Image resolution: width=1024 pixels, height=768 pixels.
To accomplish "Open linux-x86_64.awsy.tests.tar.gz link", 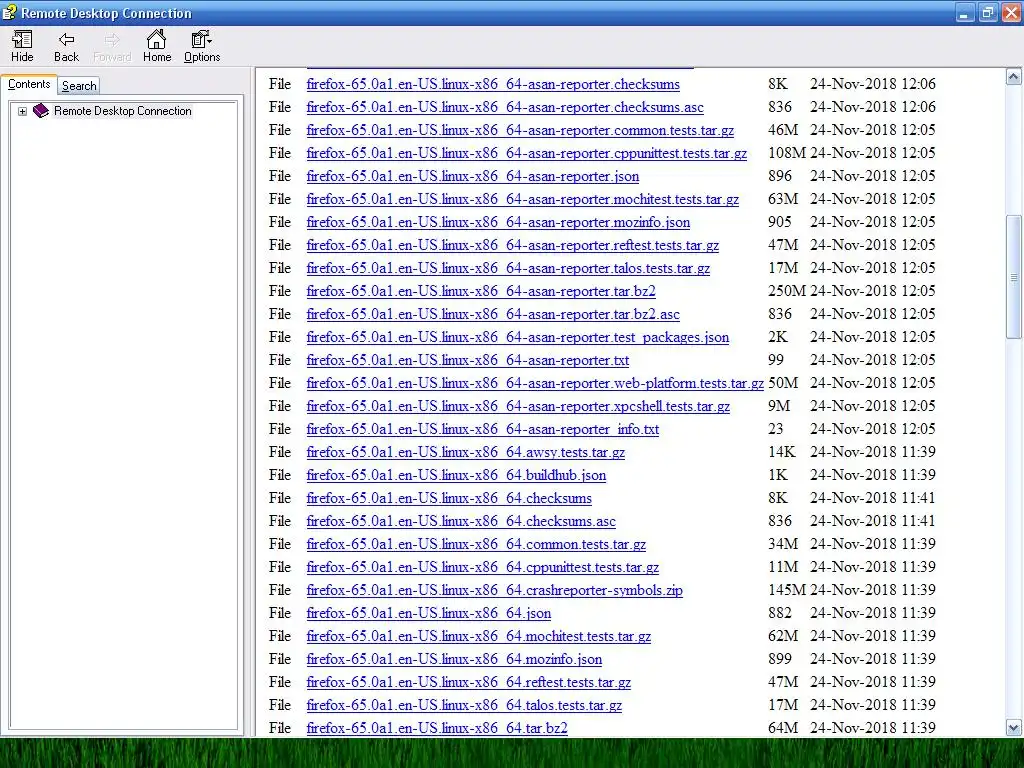I will tap(466, 452).
